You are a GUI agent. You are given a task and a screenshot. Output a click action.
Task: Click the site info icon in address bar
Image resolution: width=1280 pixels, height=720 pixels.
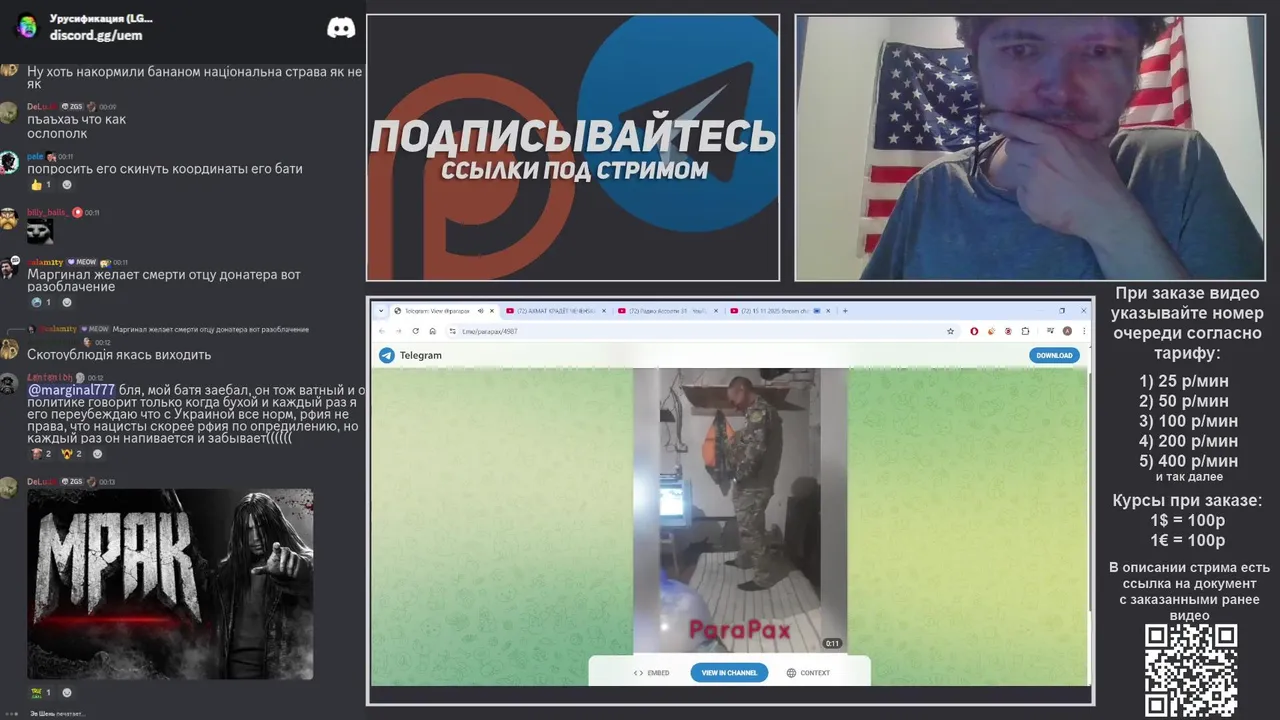tap(453, 331)
